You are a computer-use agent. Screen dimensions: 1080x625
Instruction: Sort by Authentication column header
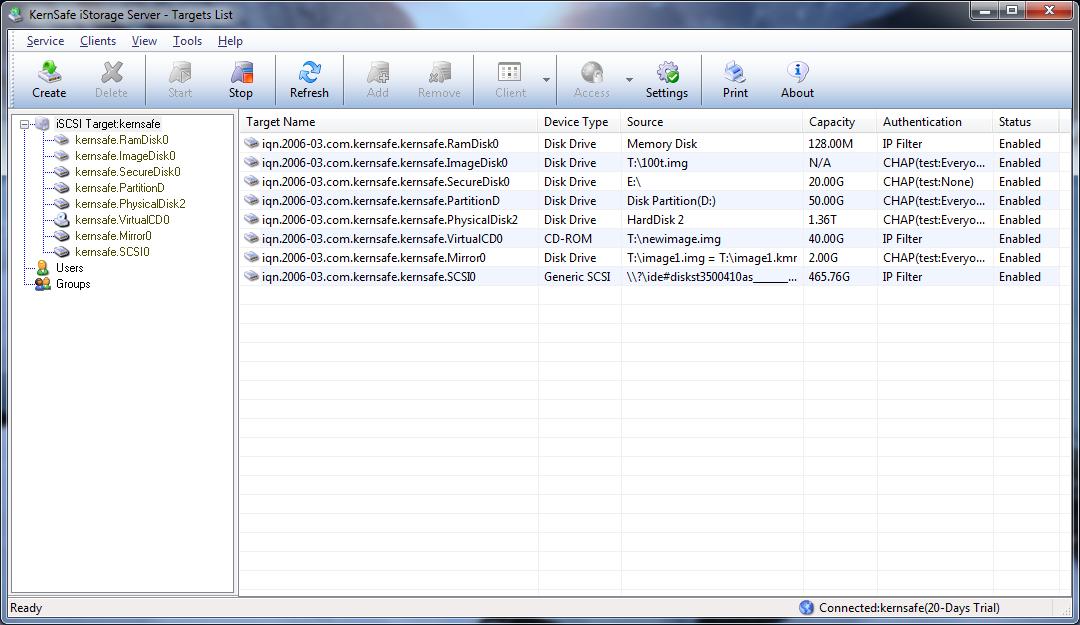935,122
